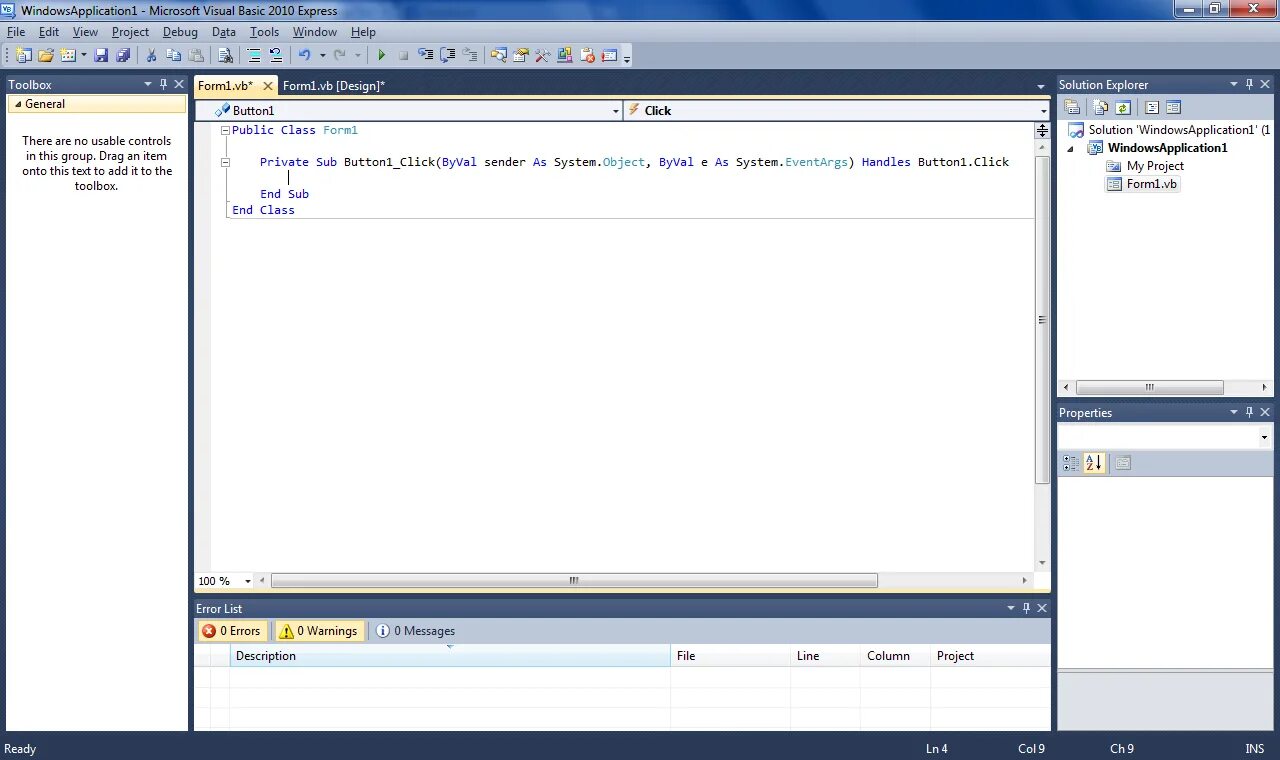This screenshot has width=1280, height=760.
Task: Click View Code icon in Solution Explorer
Action: [x=1152, y=107]
